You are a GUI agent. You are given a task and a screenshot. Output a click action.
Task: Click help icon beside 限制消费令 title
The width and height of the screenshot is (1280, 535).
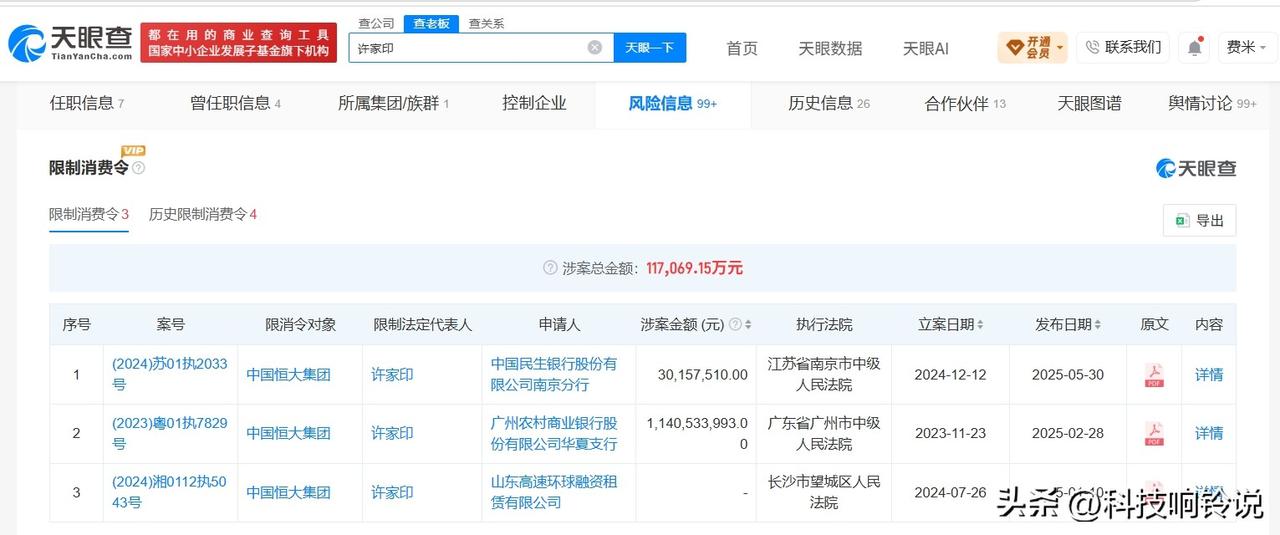click(x=138, y=168)
